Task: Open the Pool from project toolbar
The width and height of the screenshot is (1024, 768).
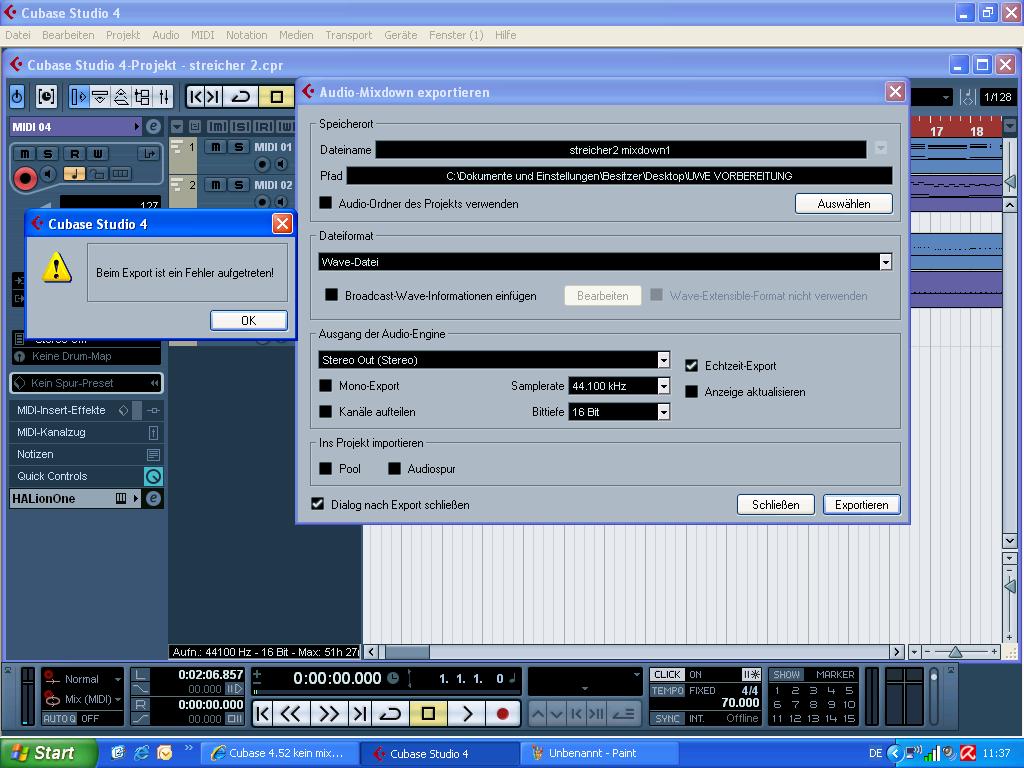Action: (142, 97)
